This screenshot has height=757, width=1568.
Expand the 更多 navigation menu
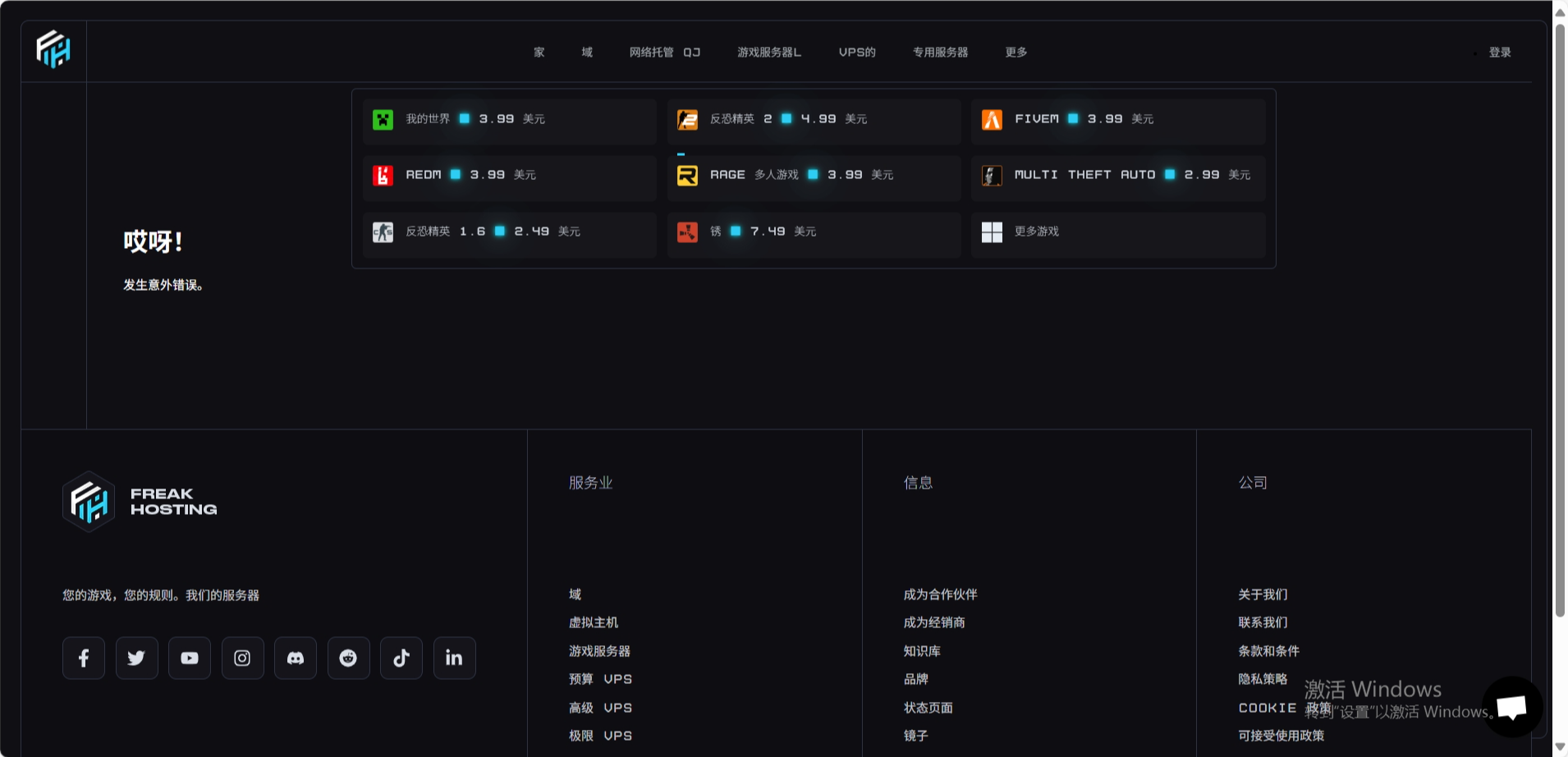(x=1016, y=52)
